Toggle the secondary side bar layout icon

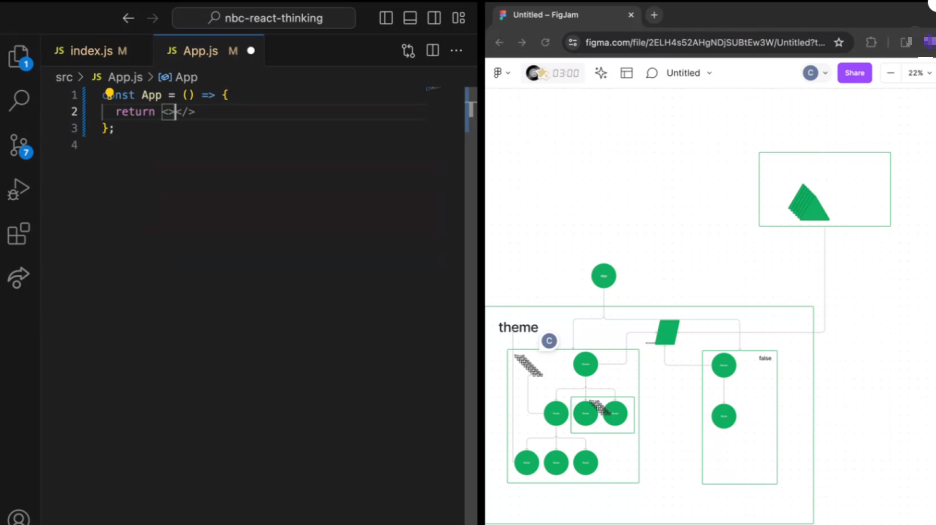click(434, 18)
